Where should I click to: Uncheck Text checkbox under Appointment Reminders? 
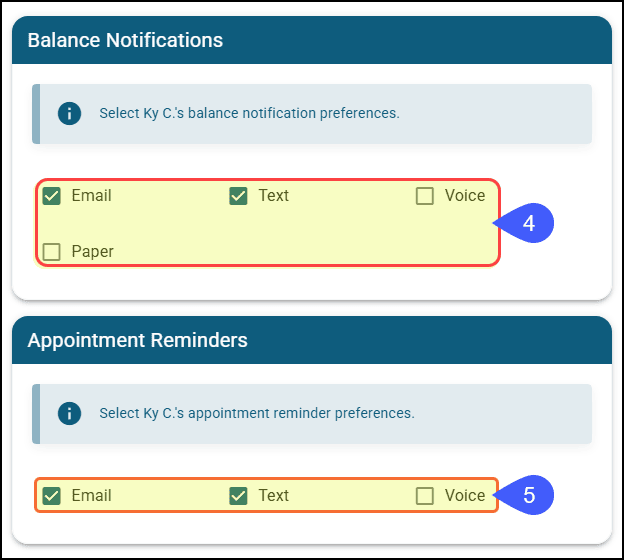click(x=238, y=496)
